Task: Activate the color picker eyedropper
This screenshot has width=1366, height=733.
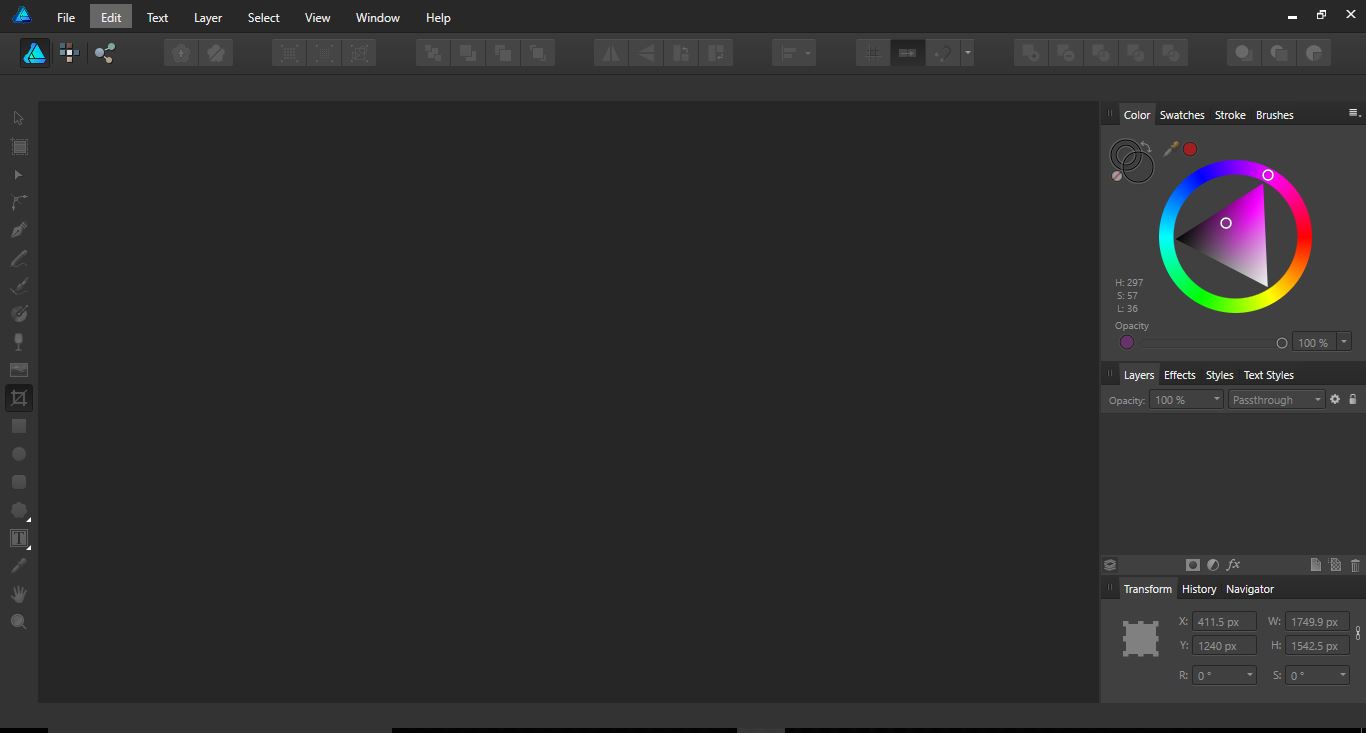Action: click(x=1170, y=148)
